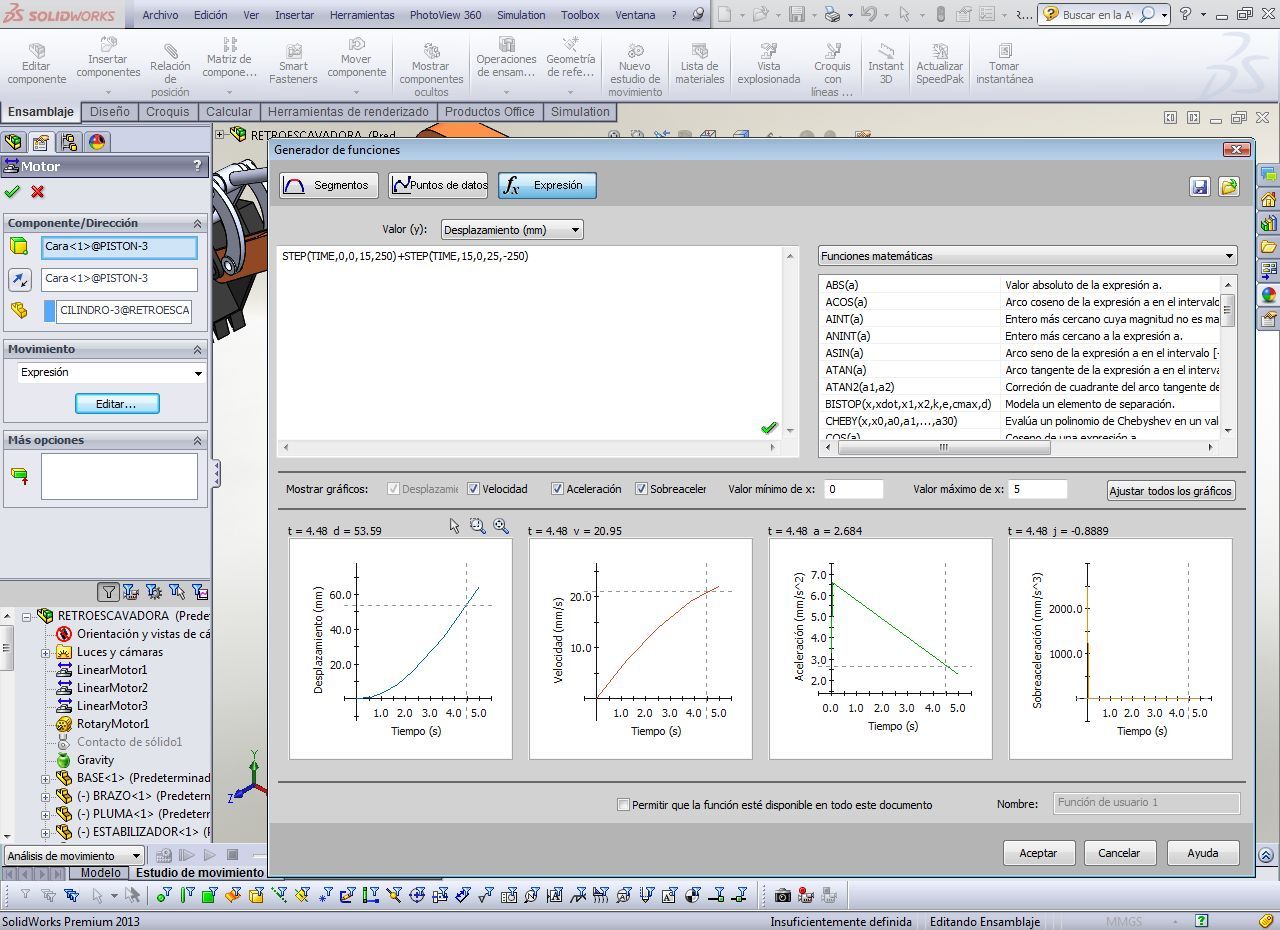This screenshot has width=1280, height=930.
Task: Click the Cancelar button in function builder
Action: tap(1119, 853)
